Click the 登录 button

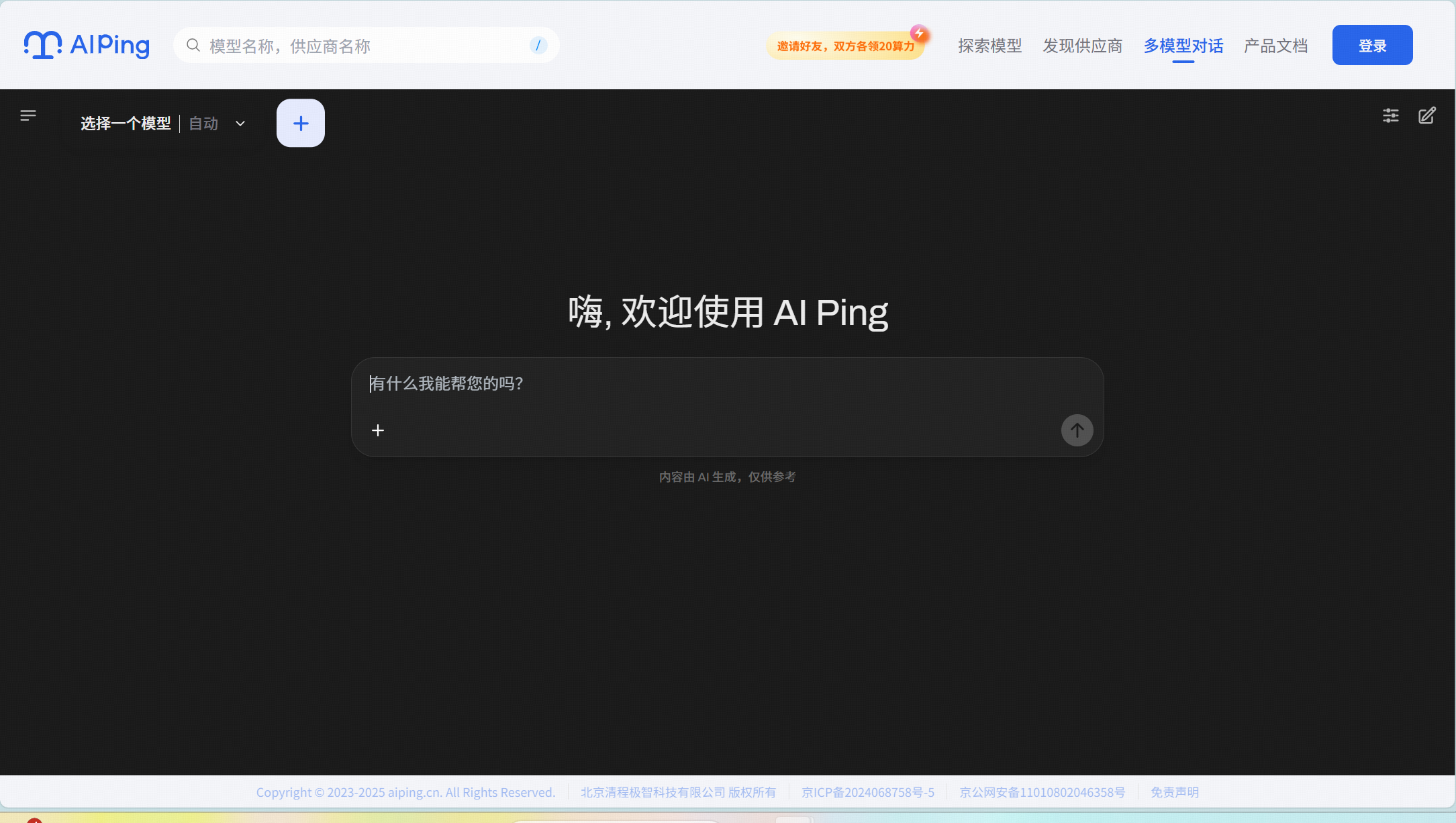click(1372, 44)
